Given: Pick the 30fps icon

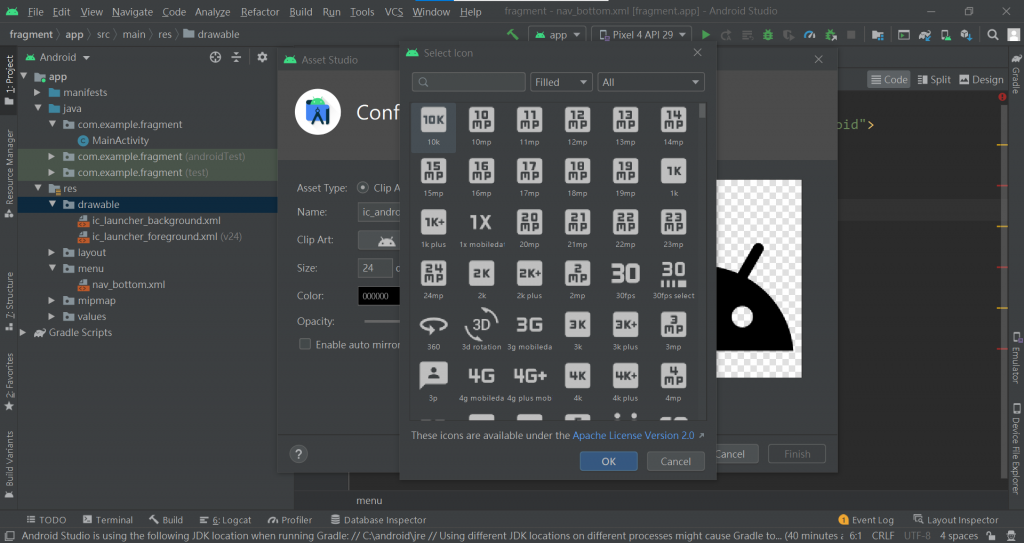Looking at the screenshot, I should [625, 281].
